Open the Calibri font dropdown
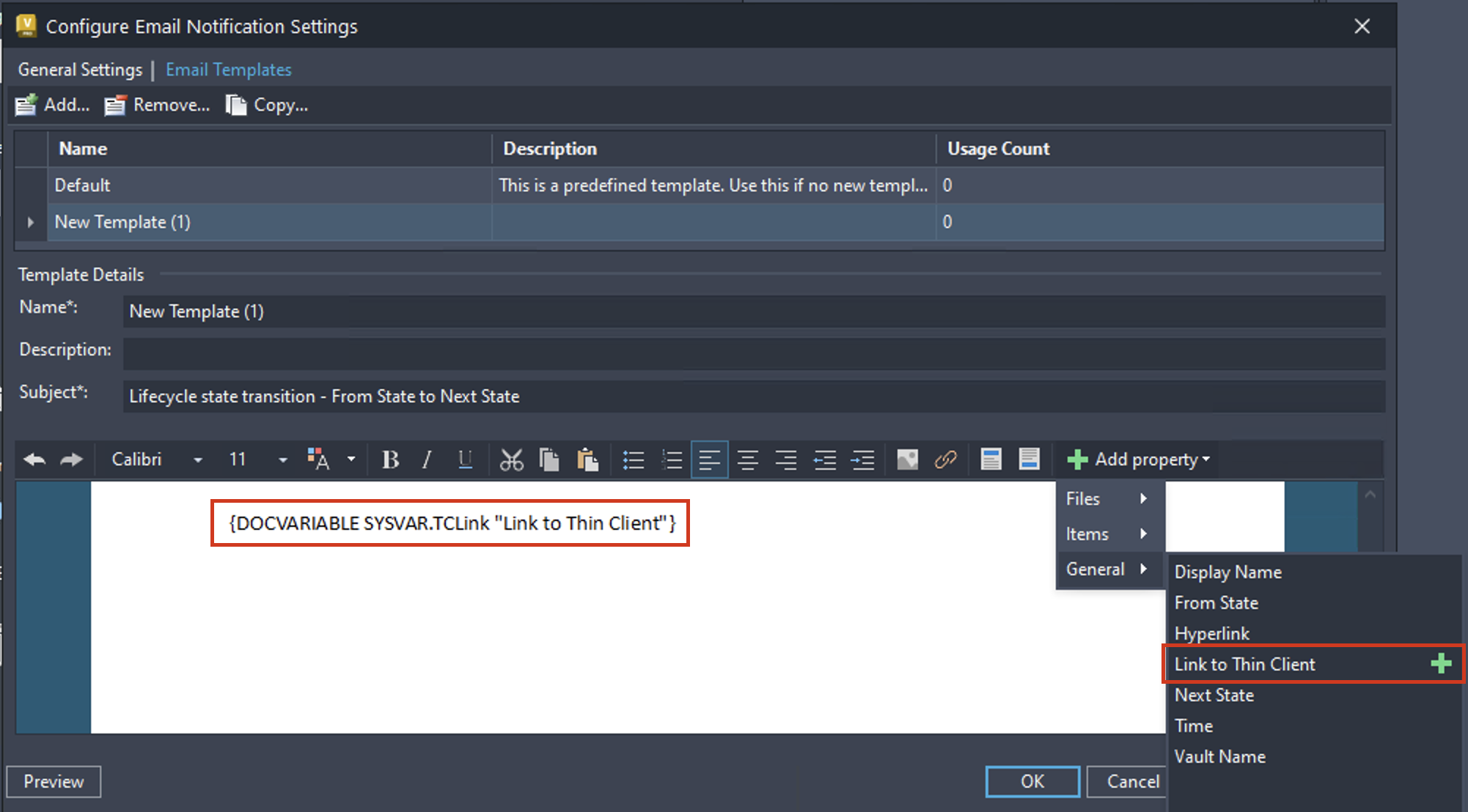 coord(198,459)
